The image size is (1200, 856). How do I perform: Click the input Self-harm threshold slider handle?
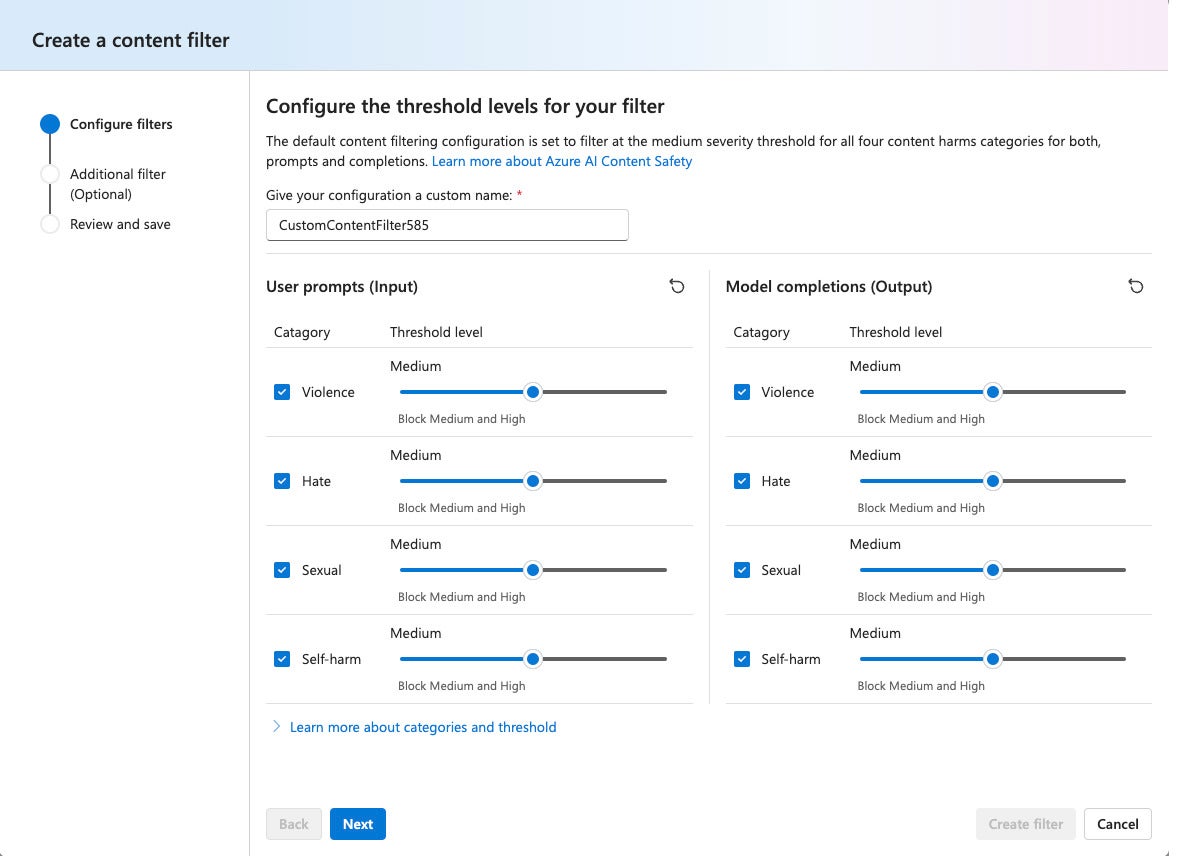point(533,659)
